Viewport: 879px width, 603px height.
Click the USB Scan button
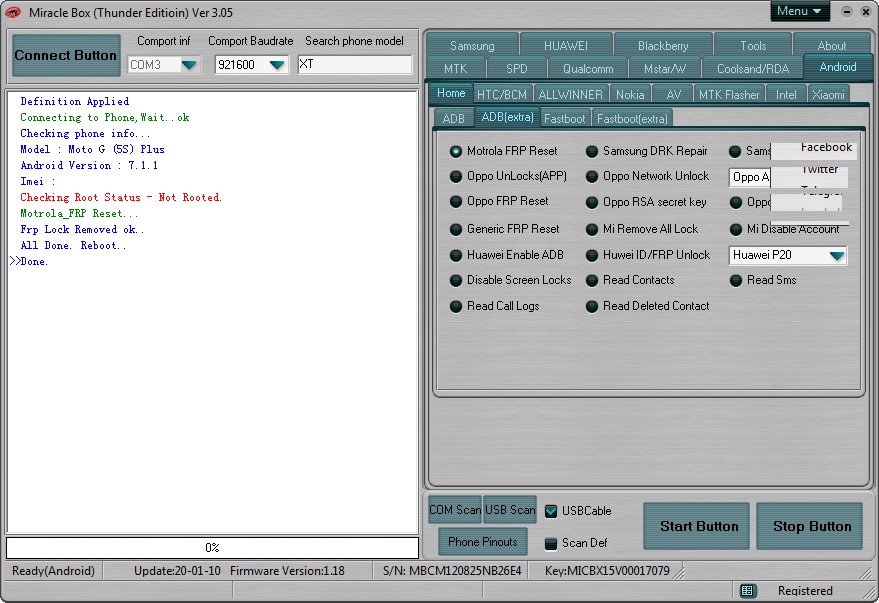[510, 509]
